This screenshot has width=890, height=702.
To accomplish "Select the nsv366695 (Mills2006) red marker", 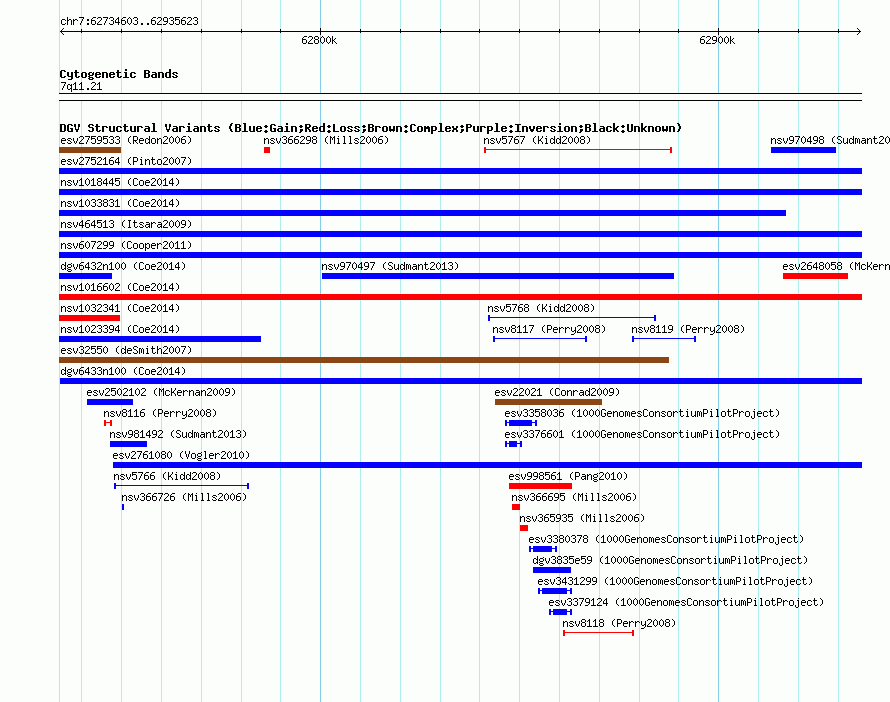I will [516, 507].
